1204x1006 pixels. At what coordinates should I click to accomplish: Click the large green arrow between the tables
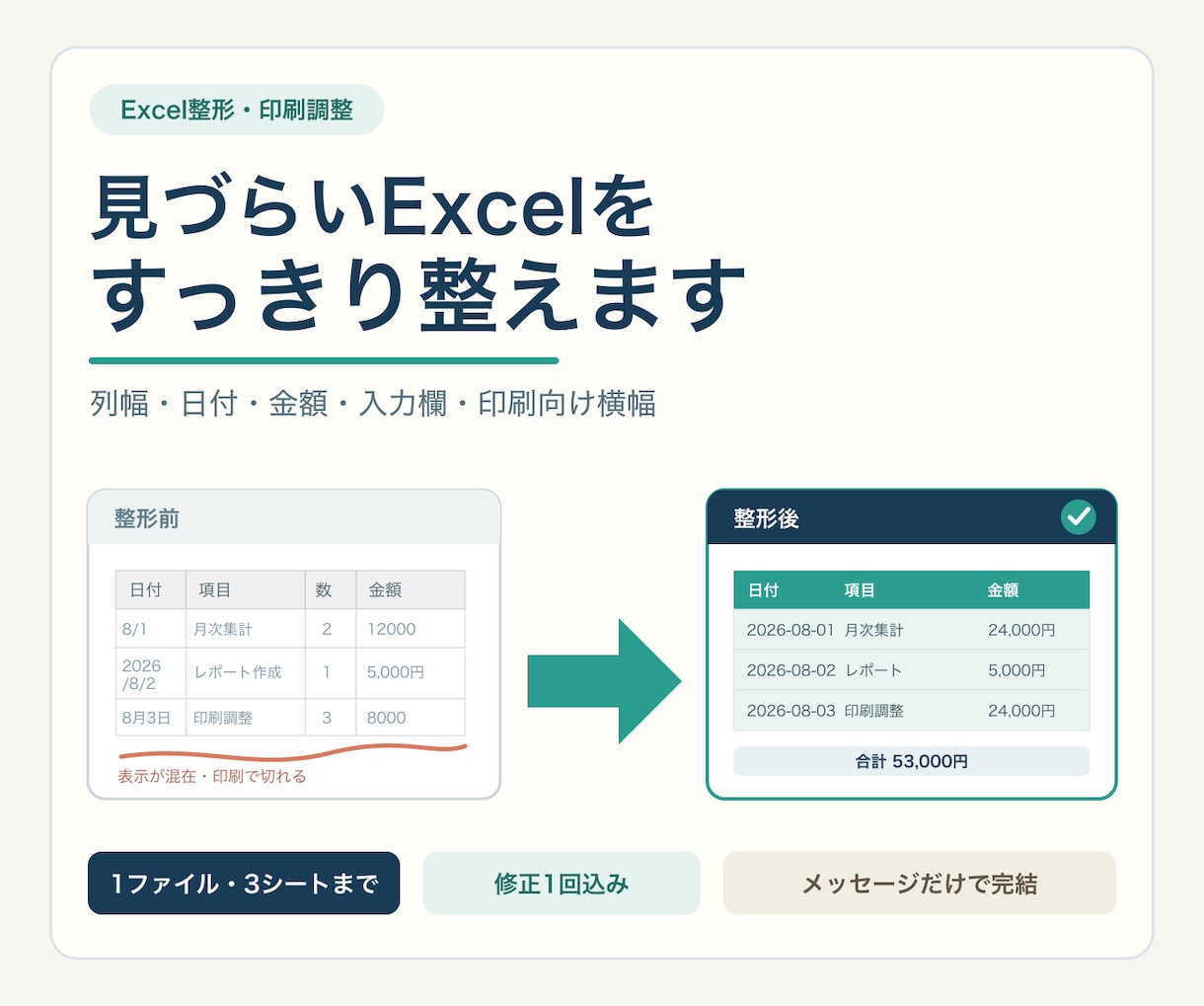coord(604,681)
